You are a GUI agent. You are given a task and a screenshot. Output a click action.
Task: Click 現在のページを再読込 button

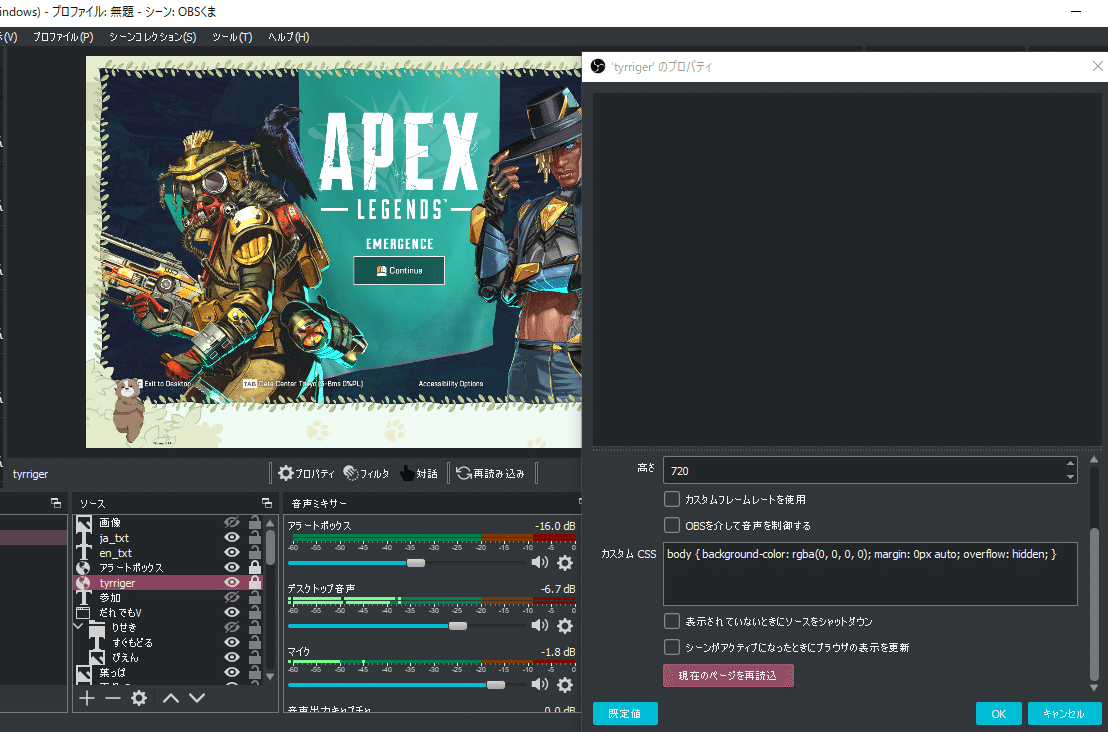[728, 675]
